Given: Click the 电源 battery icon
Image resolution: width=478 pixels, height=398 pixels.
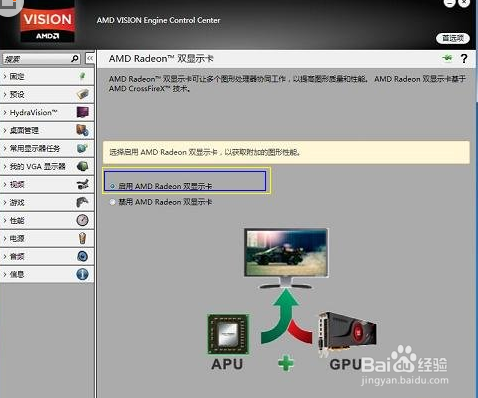Looking at the screenshot, I should [x=82, y=238].
